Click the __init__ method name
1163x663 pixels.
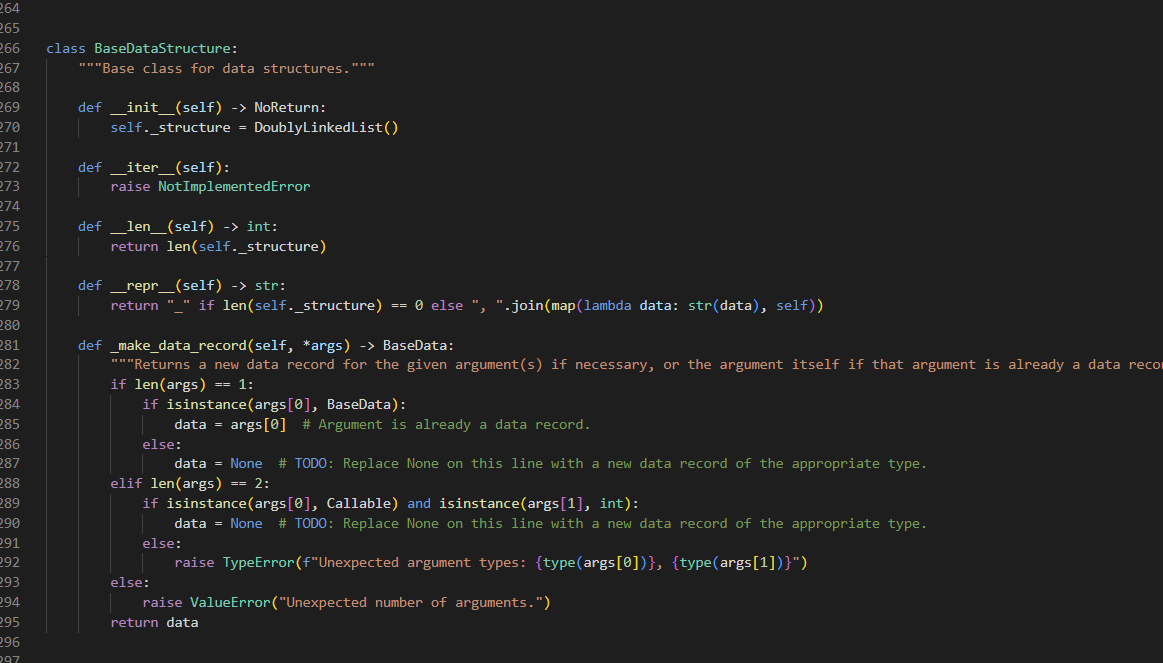tap(142, 108)
